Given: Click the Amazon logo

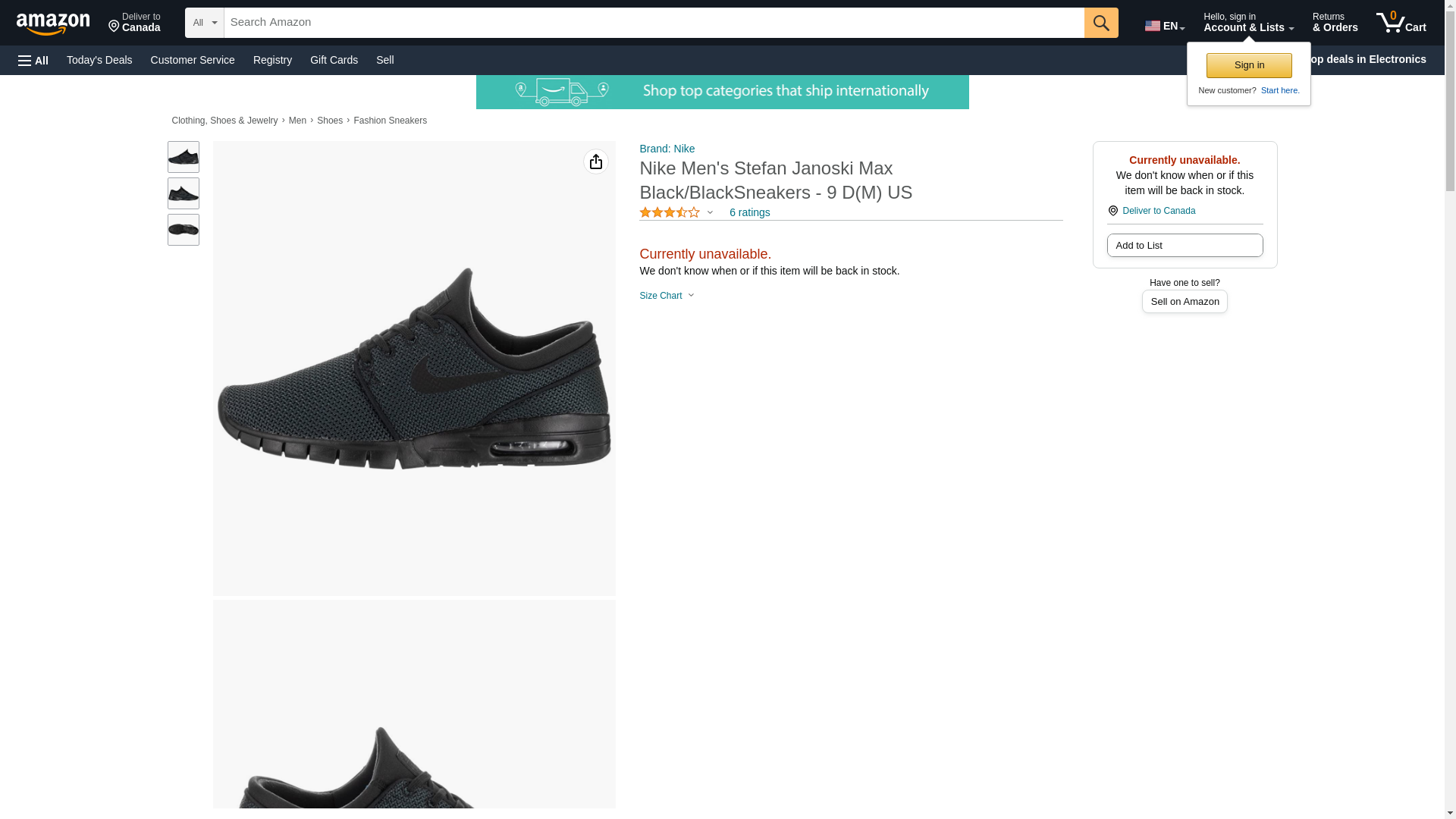Looking at the screenshot, I should pos(53,24).
